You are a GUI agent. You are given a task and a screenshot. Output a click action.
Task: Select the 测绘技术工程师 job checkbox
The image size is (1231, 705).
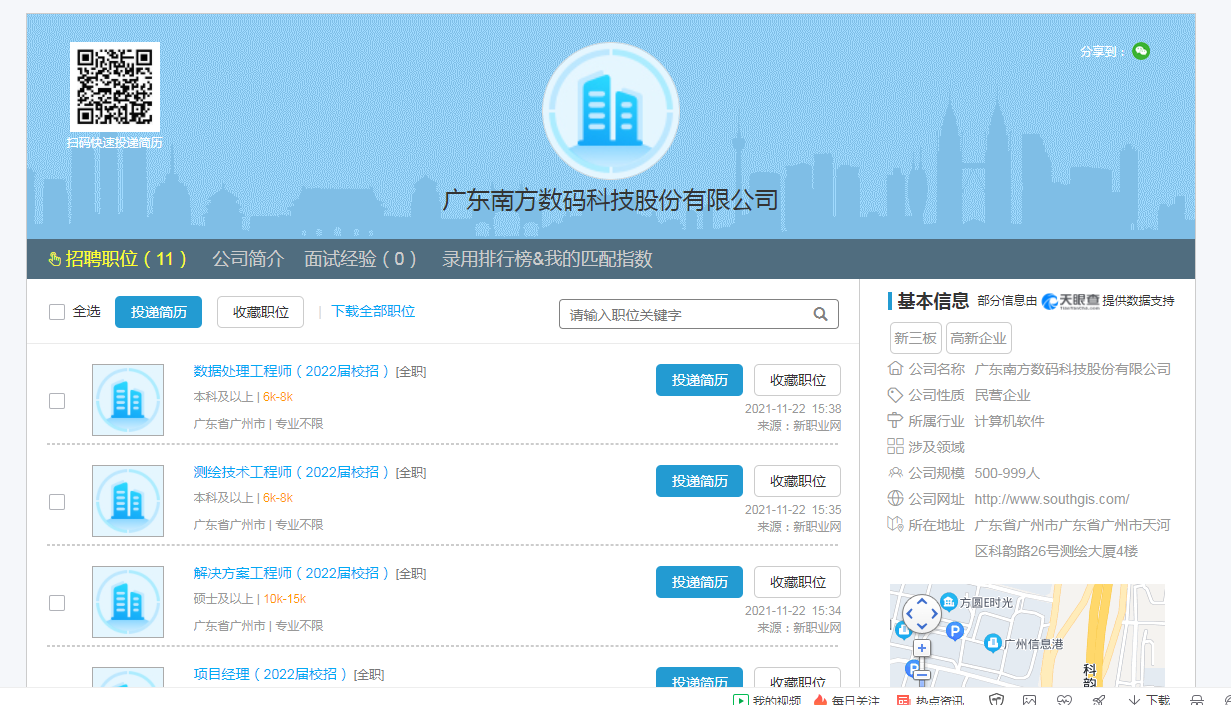coord(57,502)
